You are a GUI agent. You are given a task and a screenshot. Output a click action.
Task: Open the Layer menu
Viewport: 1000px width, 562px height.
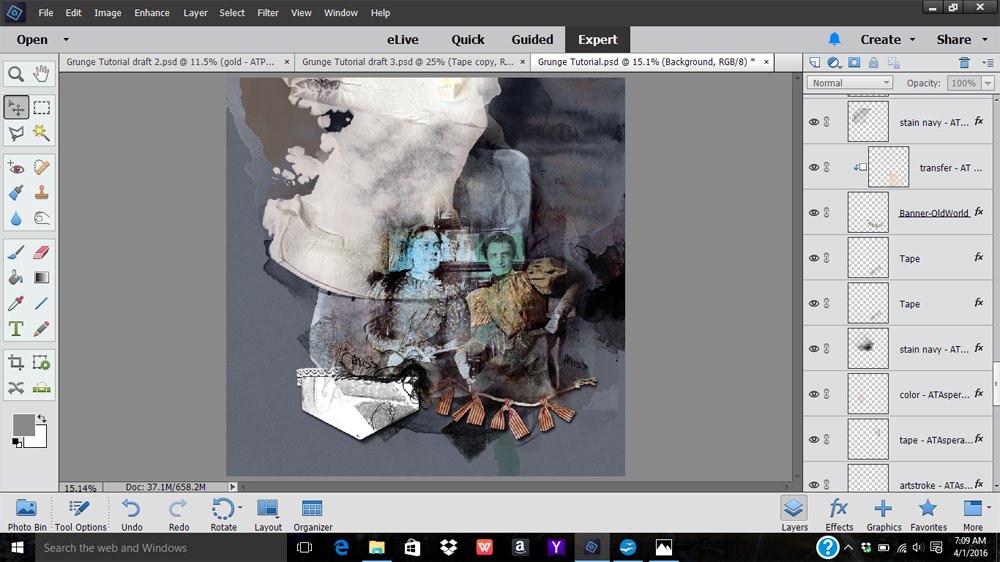195,13
